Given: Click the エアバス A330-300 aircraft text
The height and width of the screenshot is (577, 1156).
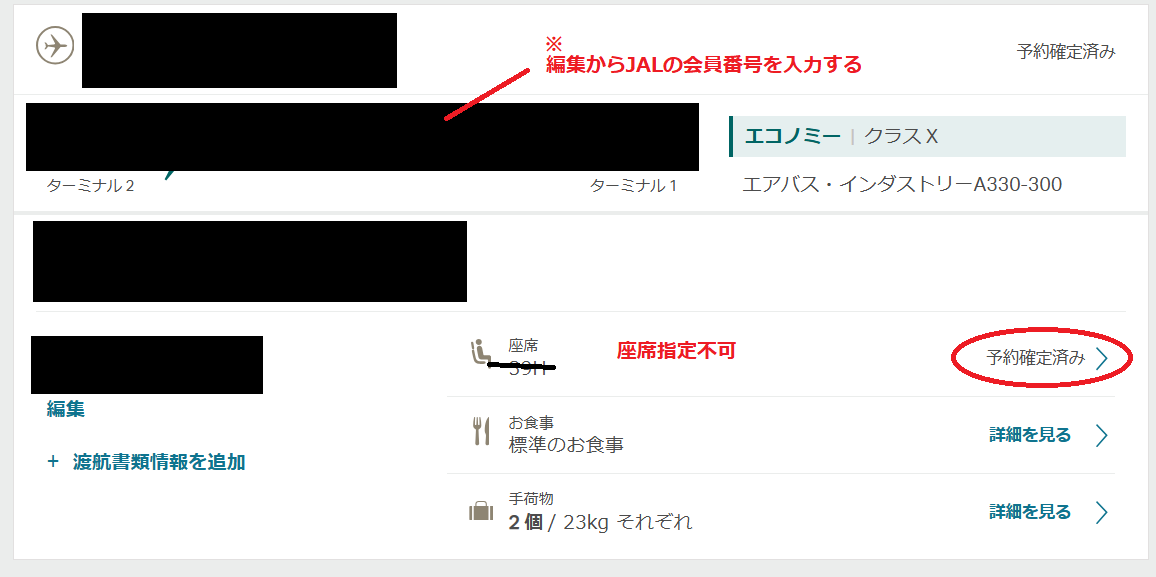Looking at the screenshot, I should [902, 183].
